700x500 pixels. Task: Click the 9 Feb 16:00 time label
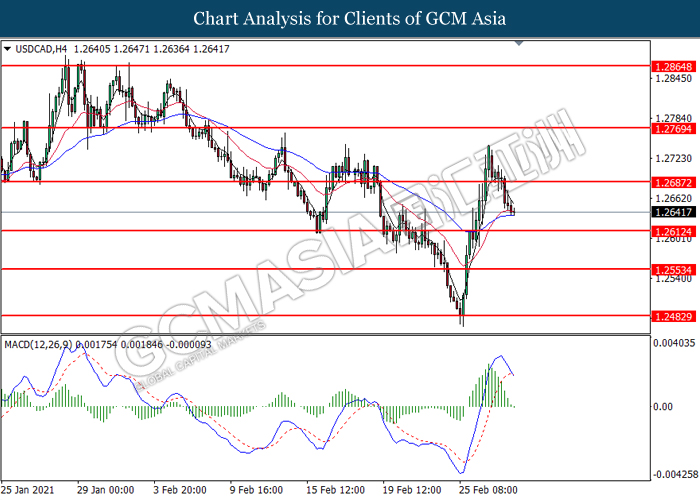[256, 490]
